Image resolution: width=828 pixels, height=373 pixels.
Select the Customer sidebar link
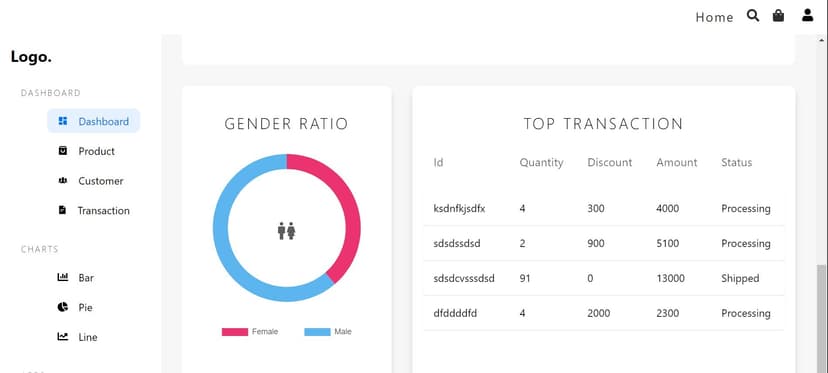pyautogui.click(x=94, y=181)
